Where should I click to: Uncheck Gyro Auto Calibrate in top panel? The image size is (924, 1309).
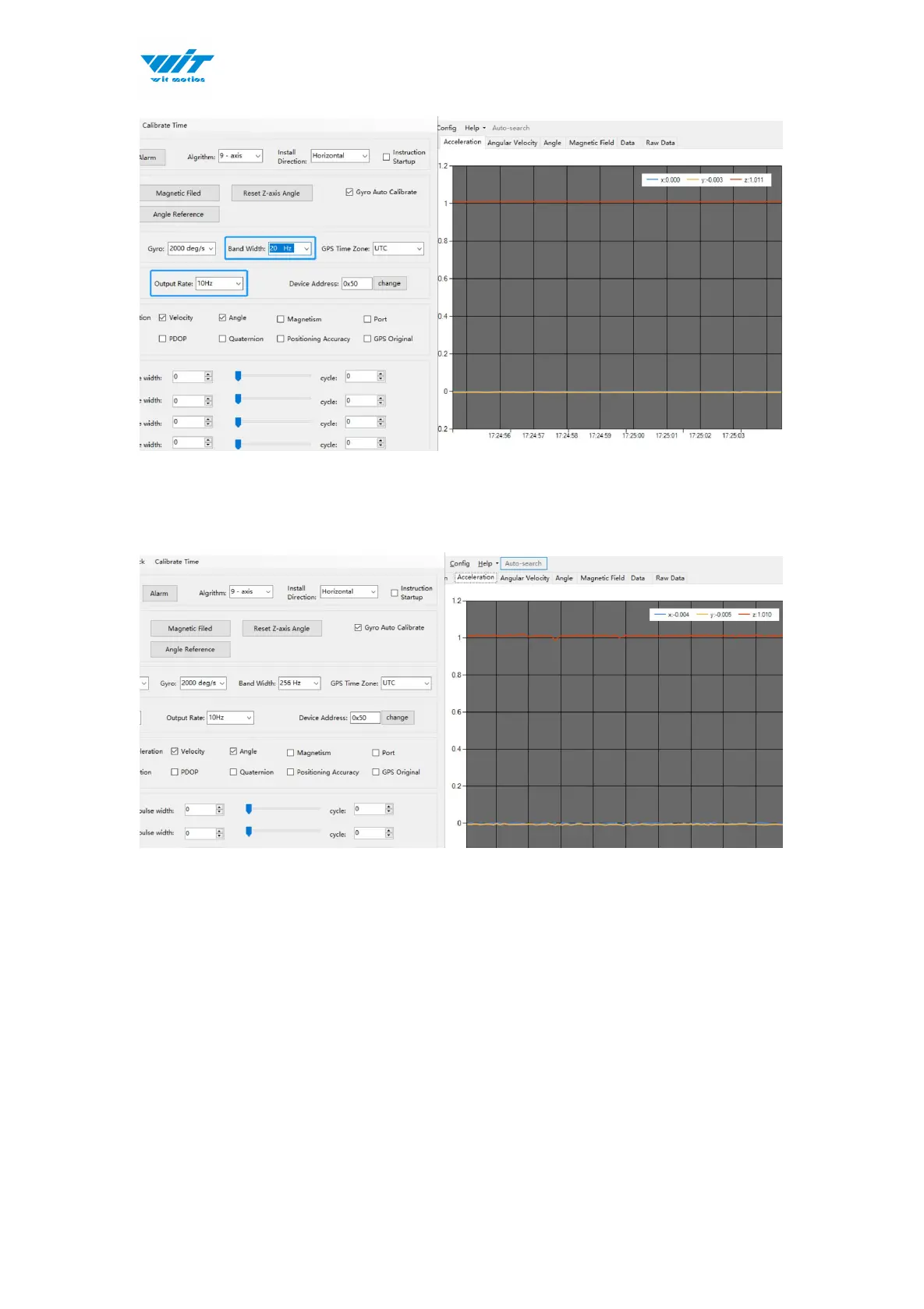click(x=349, y=192)
